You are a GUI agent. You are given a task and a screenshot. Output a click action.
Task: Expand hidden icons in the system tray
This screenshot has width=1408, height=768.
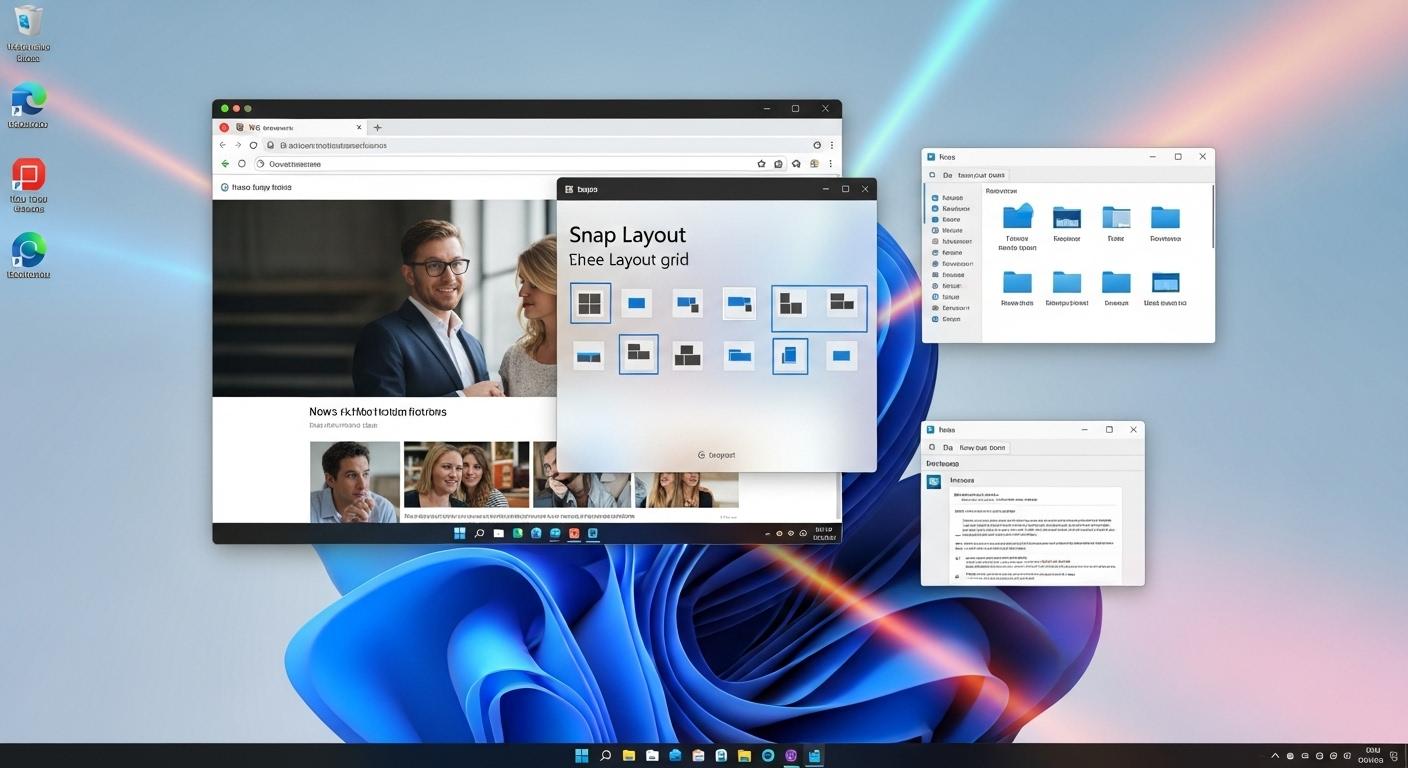1275,755
